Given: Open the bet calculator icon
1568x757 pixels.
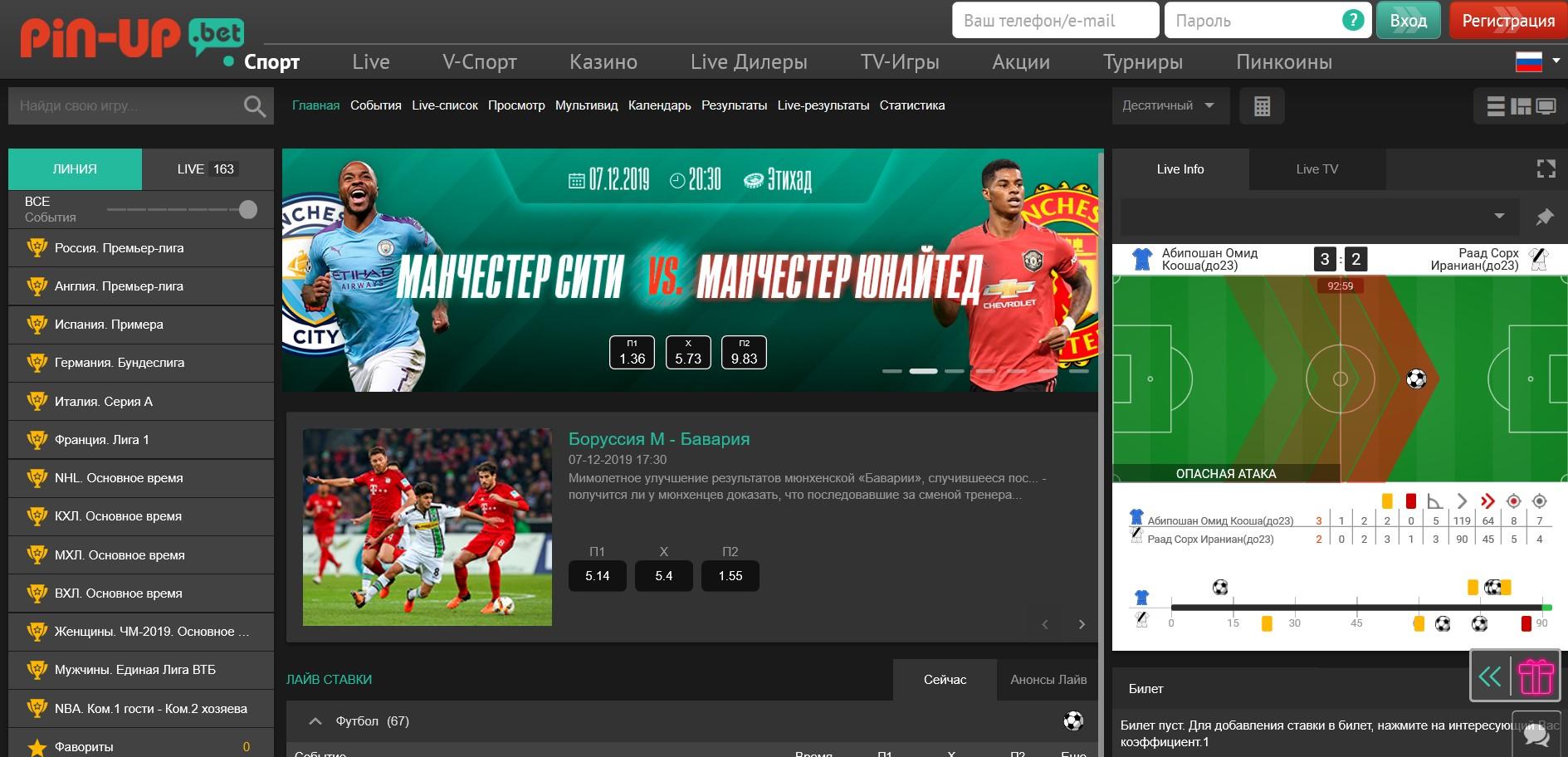Looking at the screenshot, I should coord(1262,106).
